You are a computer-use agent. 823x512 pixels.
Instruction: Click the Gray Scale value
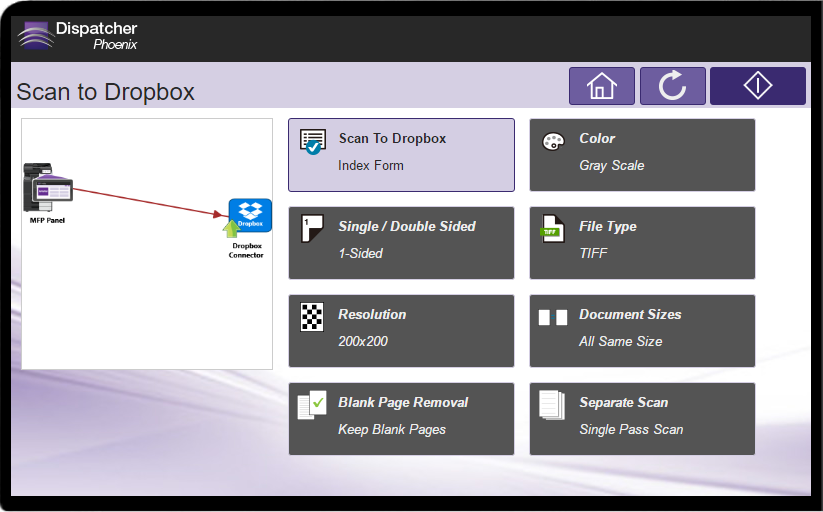click(611, 165)
